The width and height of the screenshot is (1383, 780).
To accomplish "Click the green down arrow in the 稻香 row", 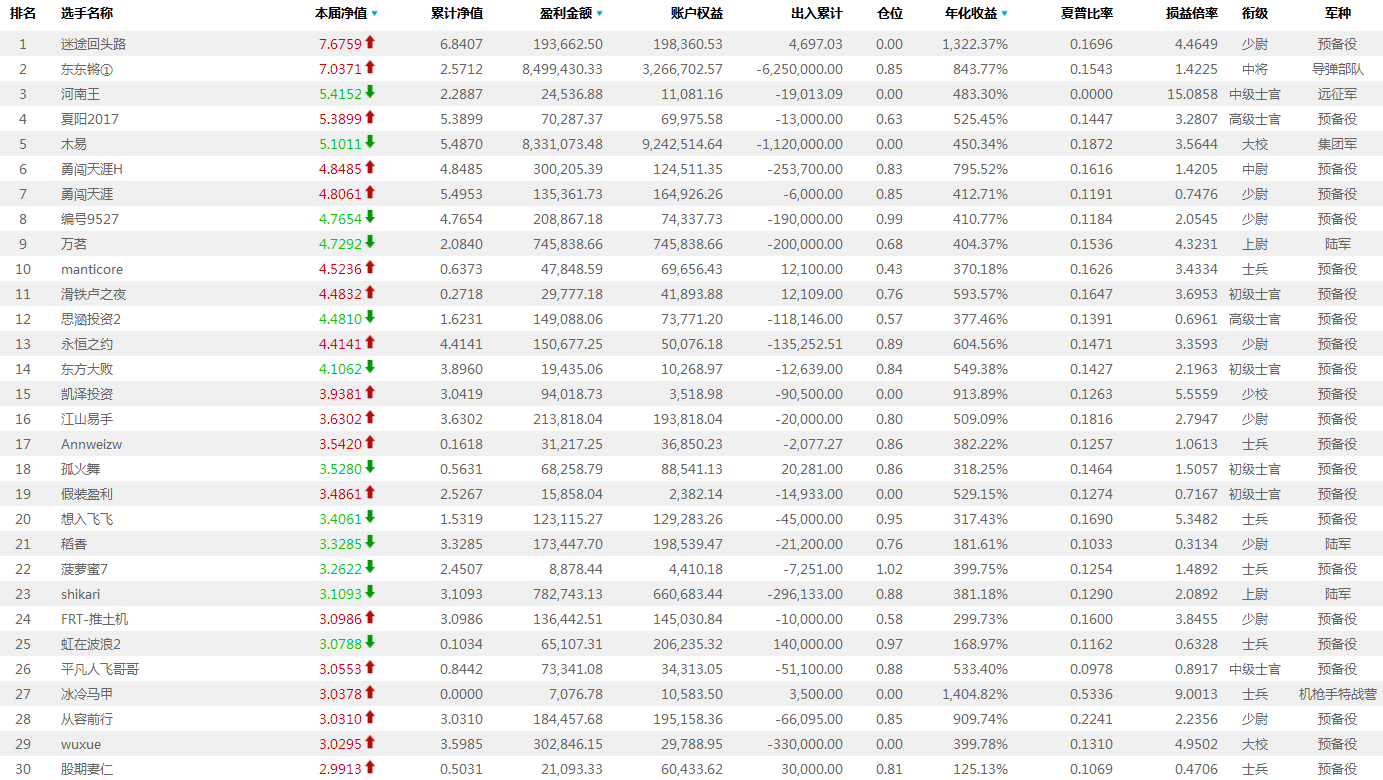I will tap(370, 542).
